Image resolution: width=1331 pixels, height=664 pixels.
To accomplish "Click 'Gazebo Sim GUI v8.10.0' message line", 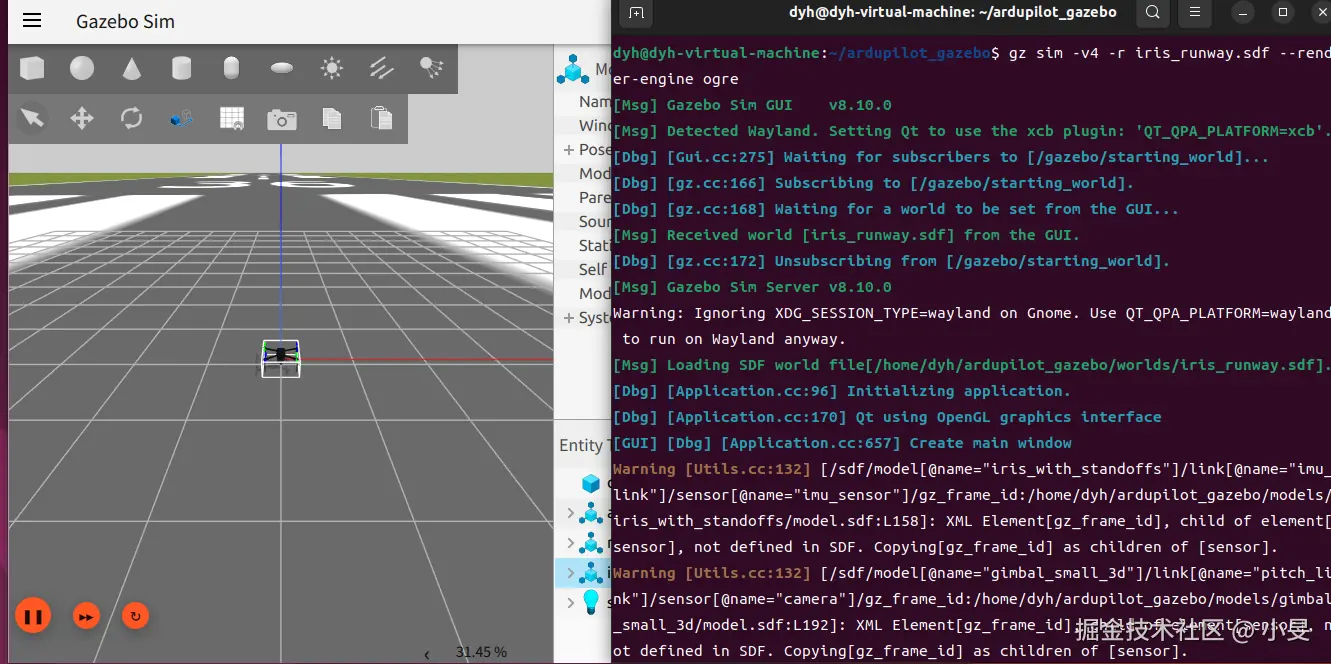I will (752, 105).
